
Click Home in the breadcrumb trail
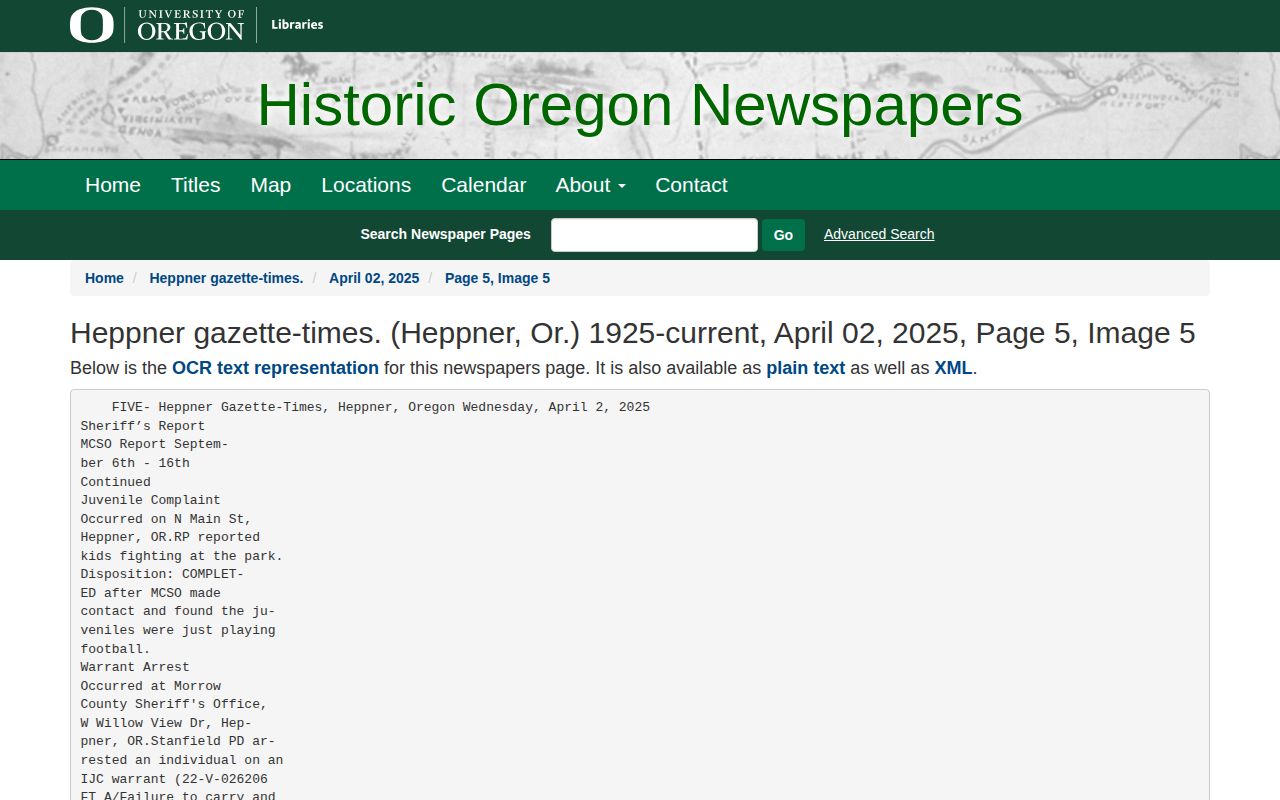pyautogui.click(x=104, y=278)
